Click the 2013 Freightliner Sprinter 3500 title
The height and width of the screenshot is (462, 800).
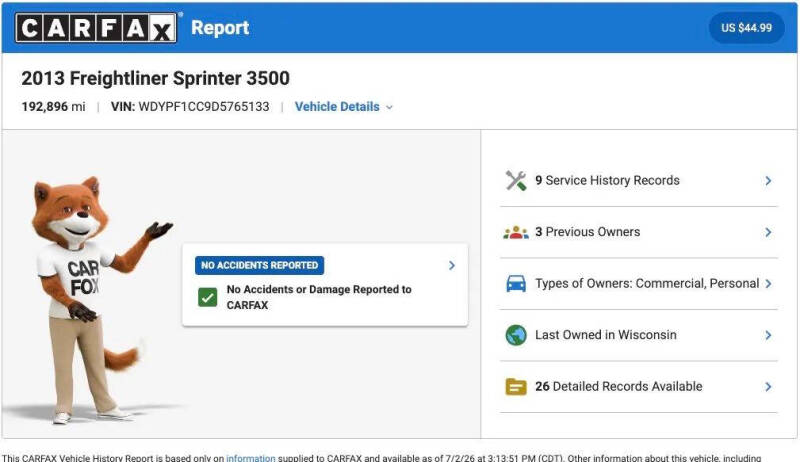point(156,78)
